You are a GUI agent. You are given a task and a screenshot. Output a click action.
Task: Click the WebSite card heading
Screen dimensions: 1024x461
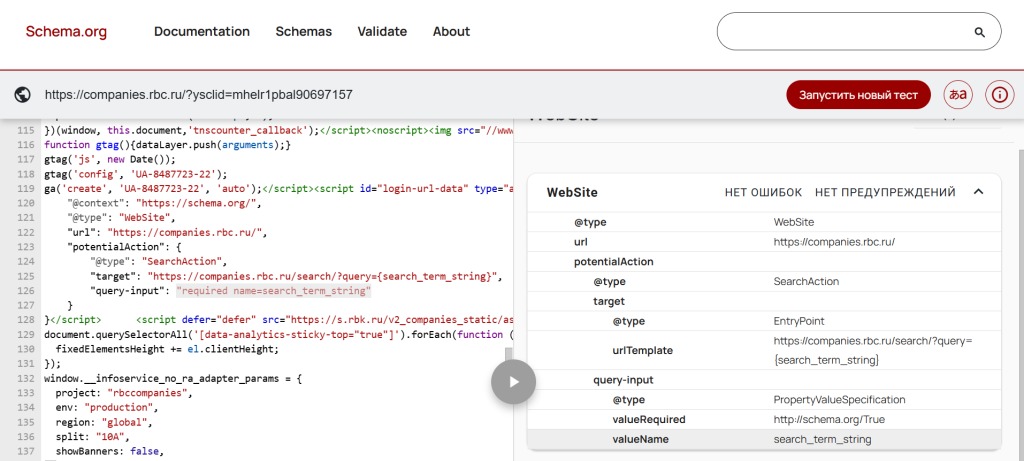[572, 193]
